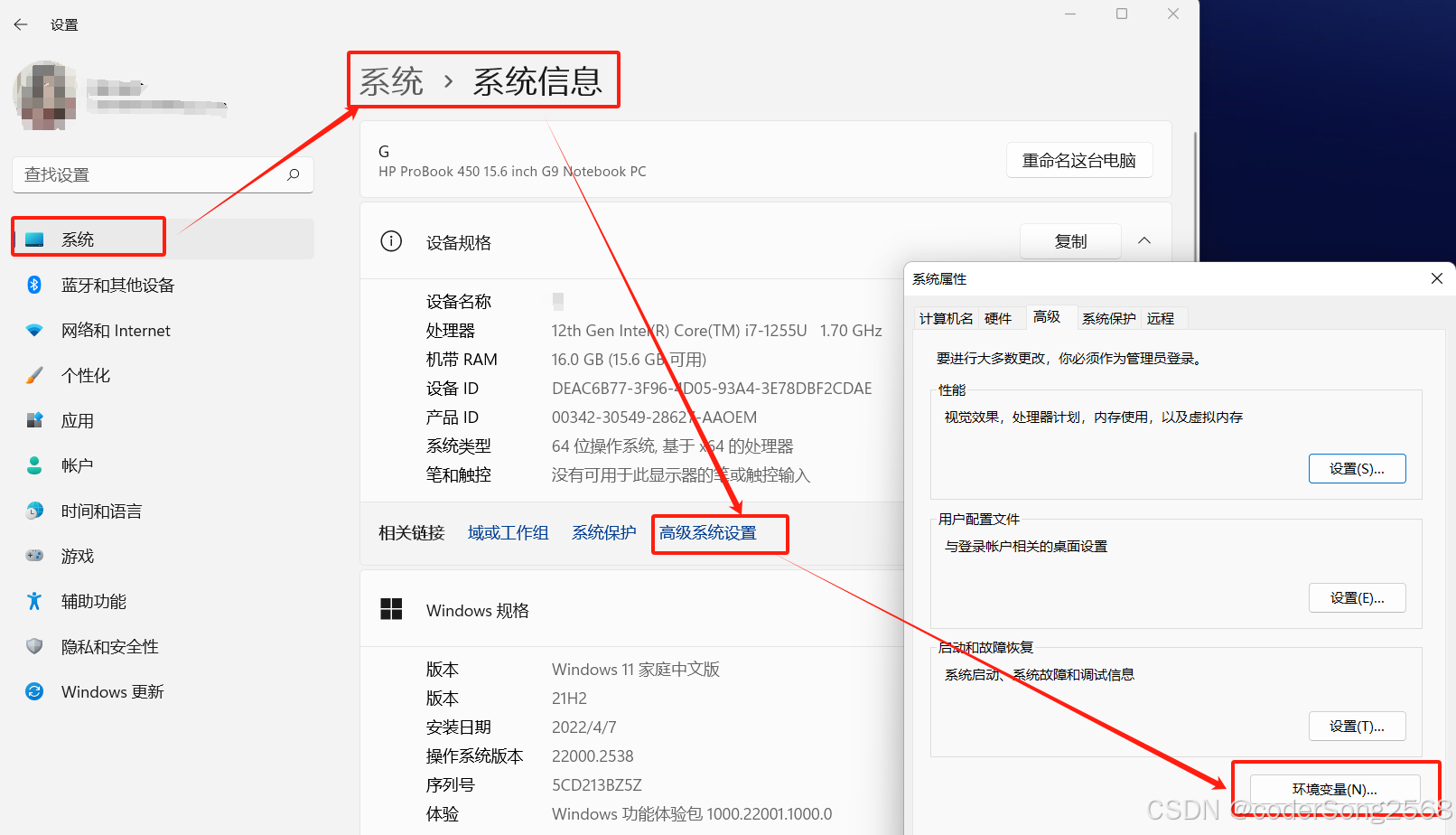Focus the 查找设置 search field

(x=163, y=174)
